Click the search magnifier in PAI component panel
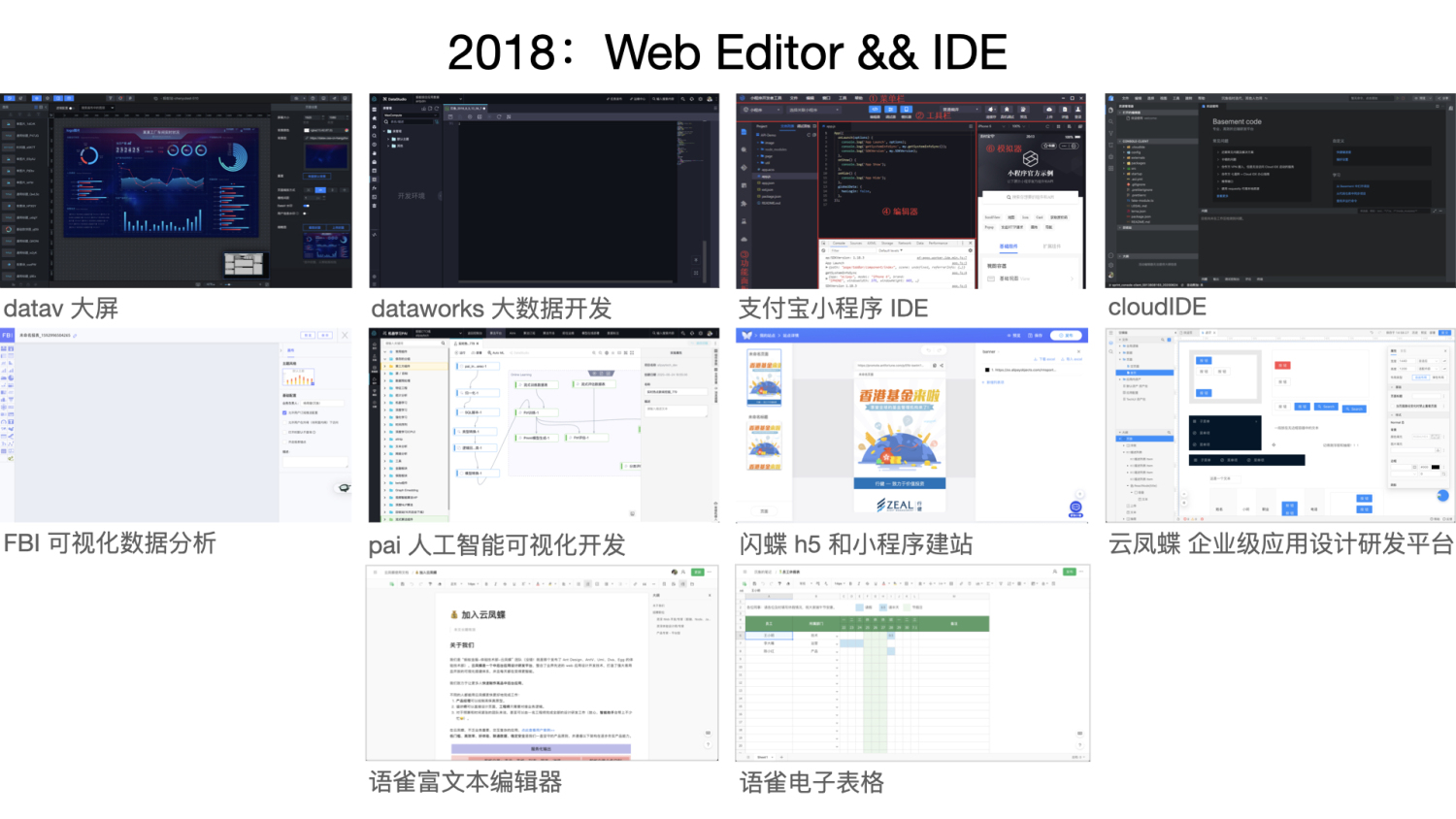 (x=443, y=343)
